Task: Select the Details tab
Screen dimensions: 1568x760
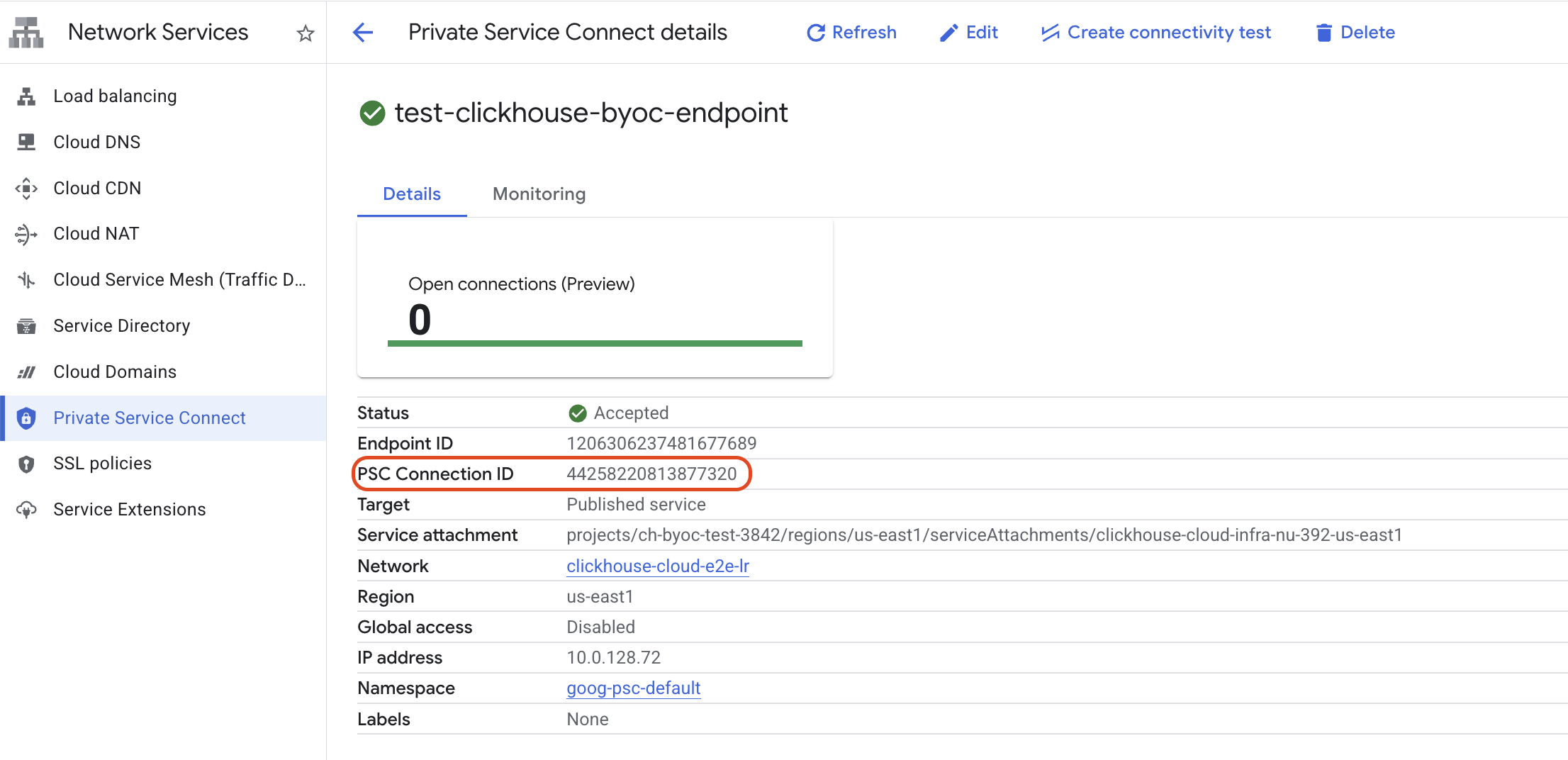Action: (x=410, y=194)
